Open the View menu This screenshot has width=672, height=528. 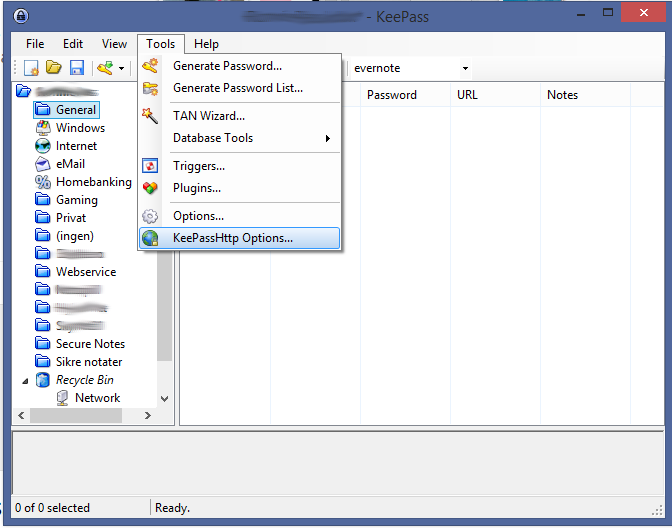click(x=114, y=44)
